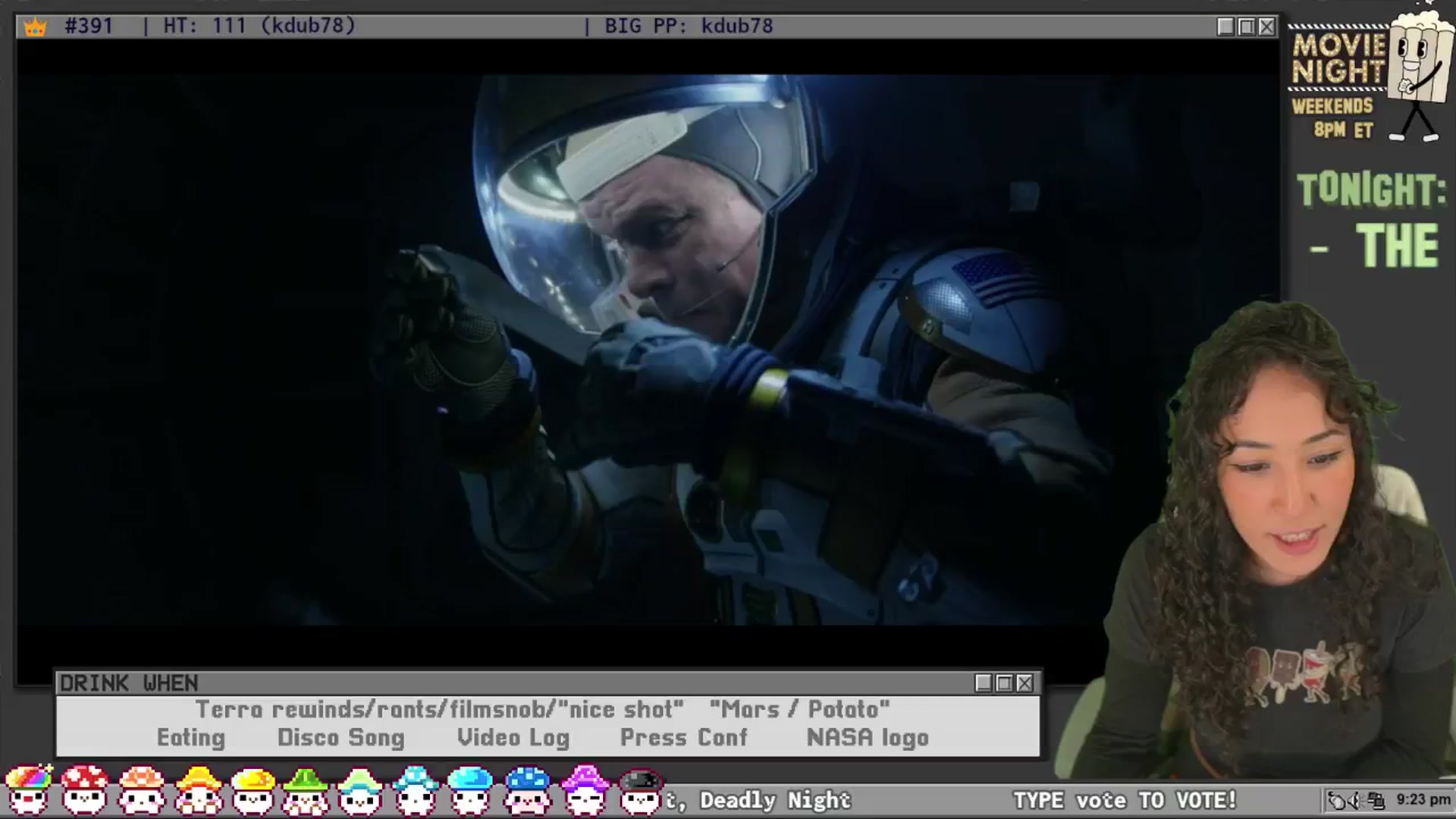Click "HT: 111 (kdub78)" in title bar
This screenshot has width=1456, height=819.
click(259, 26)
